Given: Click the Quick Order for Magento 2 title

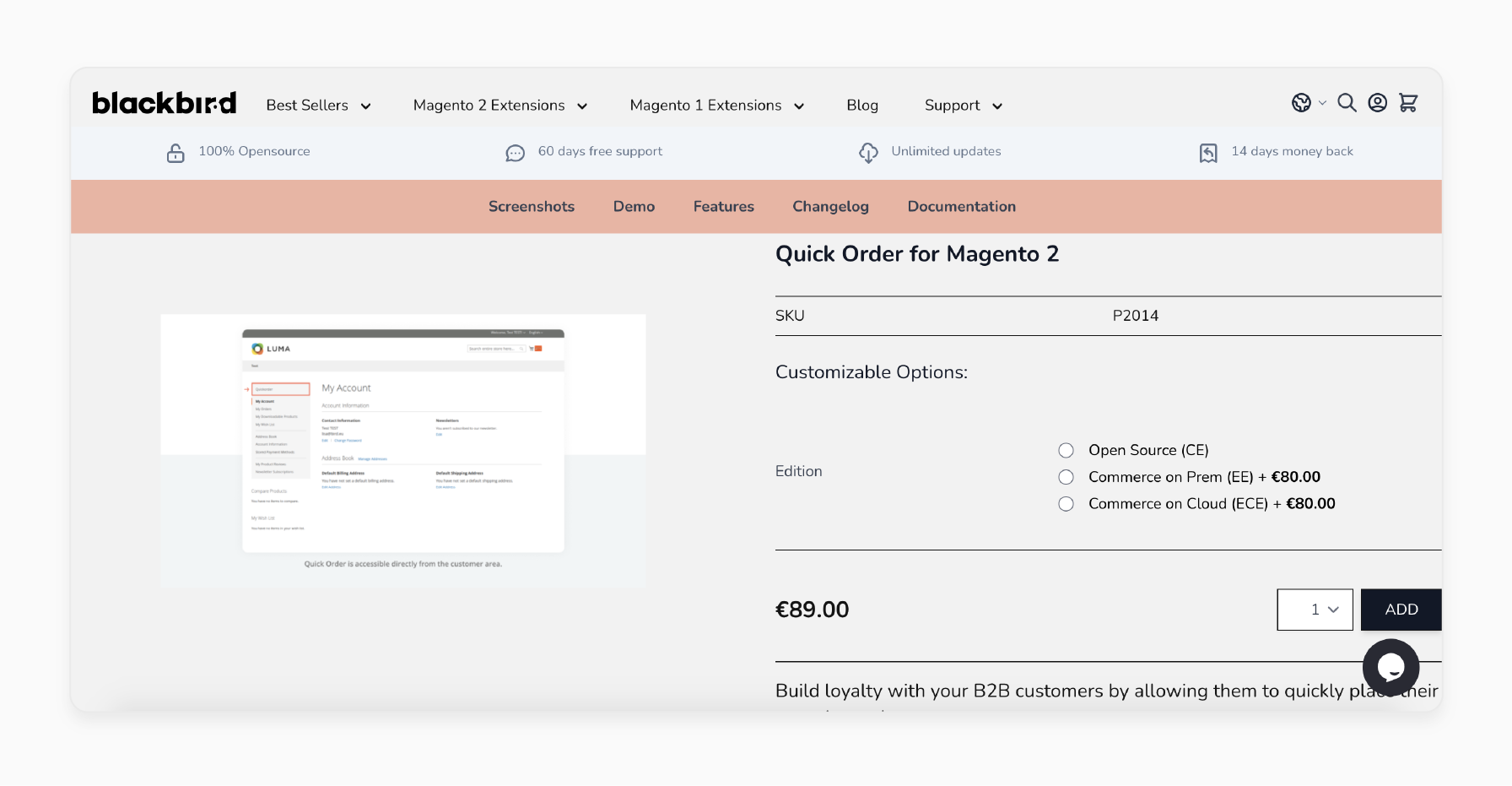Looking at the screenshot, I should tap(917, 254).
